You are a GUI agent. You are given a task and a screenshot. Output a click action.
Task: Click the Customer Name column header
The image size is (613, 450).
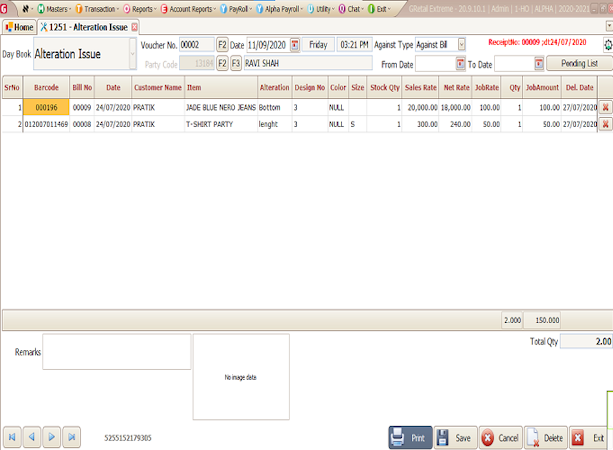click(x=158, y=88)
